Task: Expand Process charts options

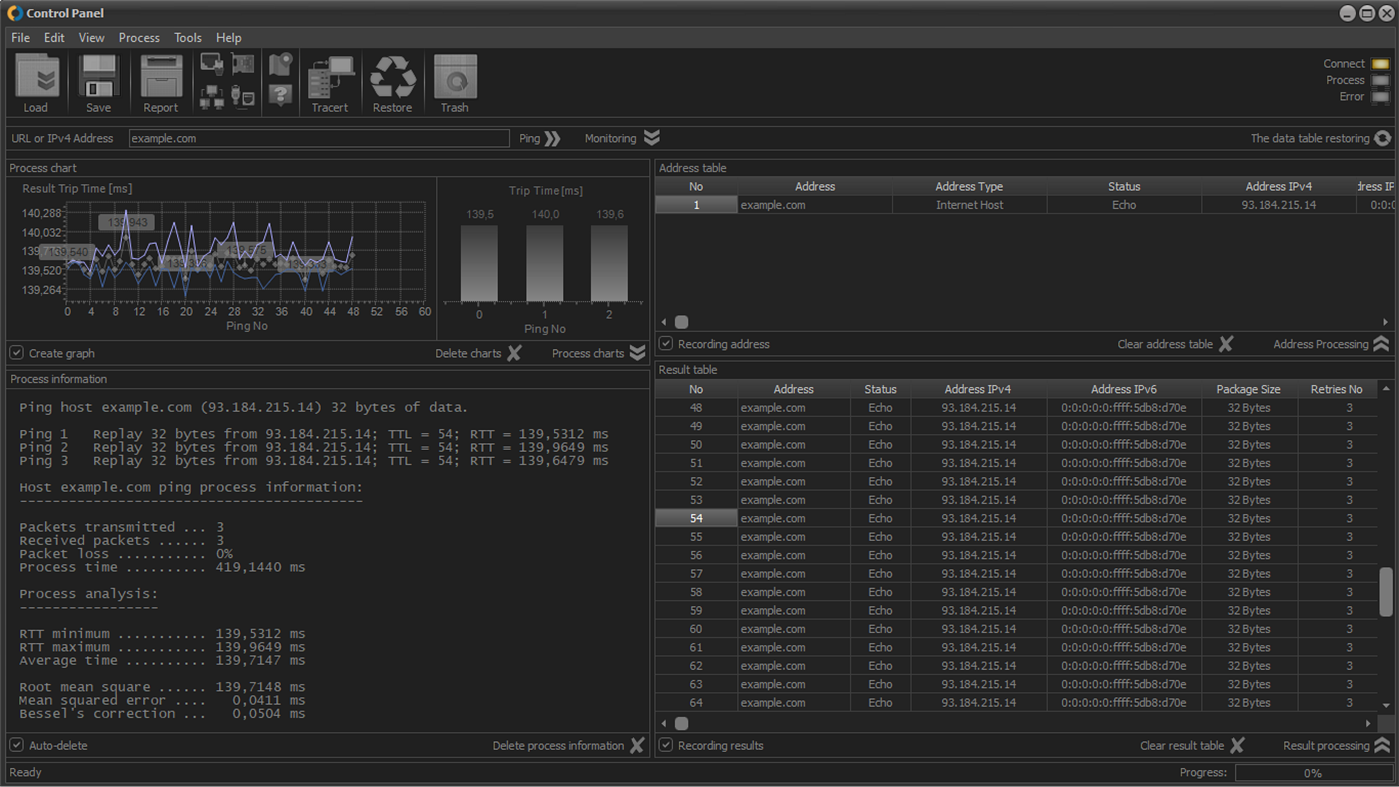Action: point(637,353)
